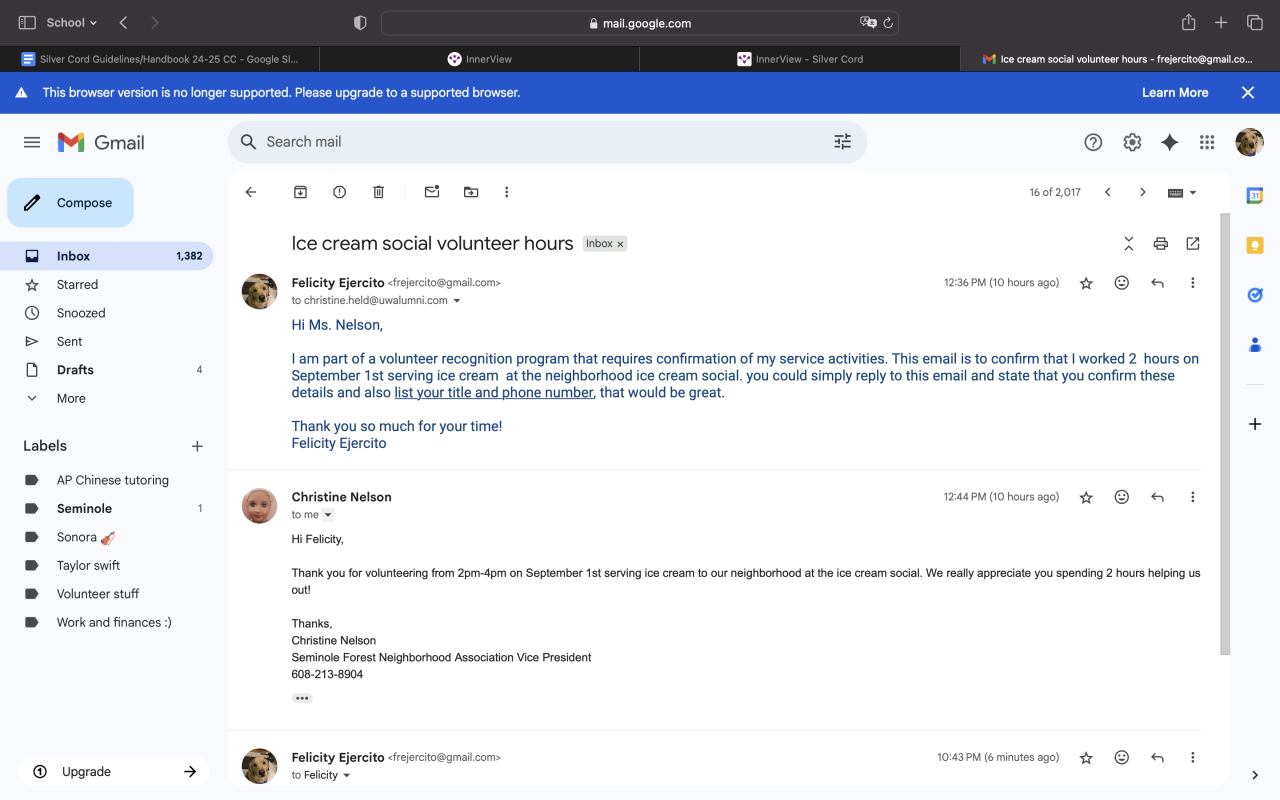Open the conversation toolbar More options menu
This screenshot has height=800, width=1280.
[x=507, y=192]
